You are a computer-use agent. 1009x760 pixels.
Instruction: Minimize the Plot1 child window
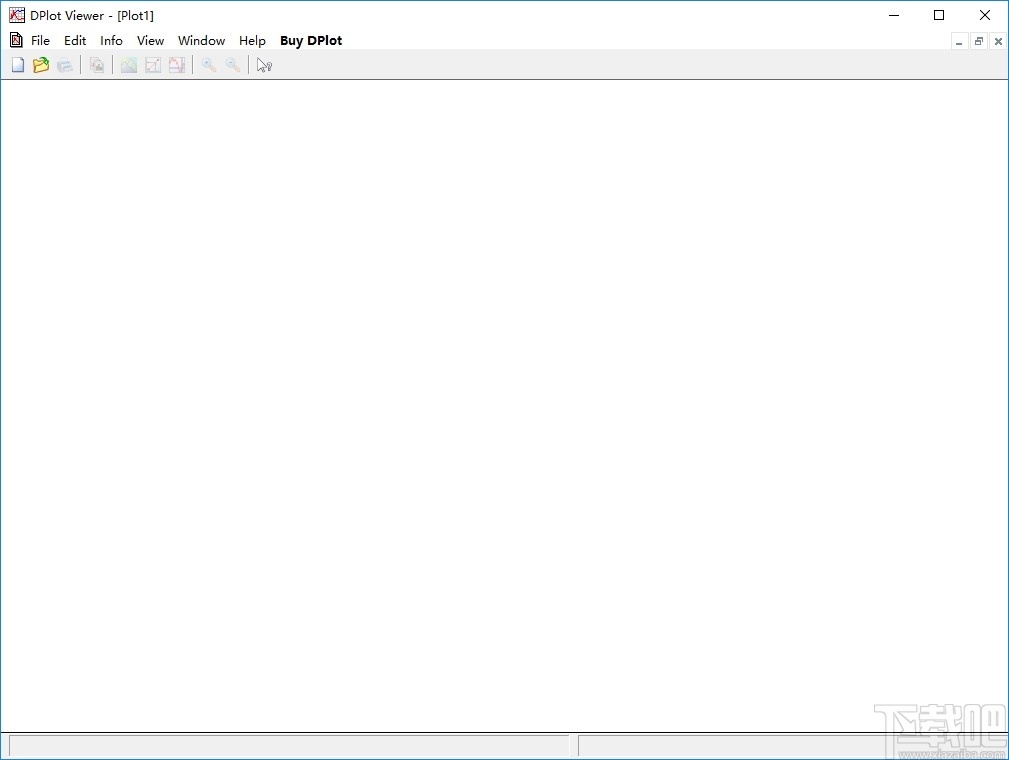tap(959, 41)
